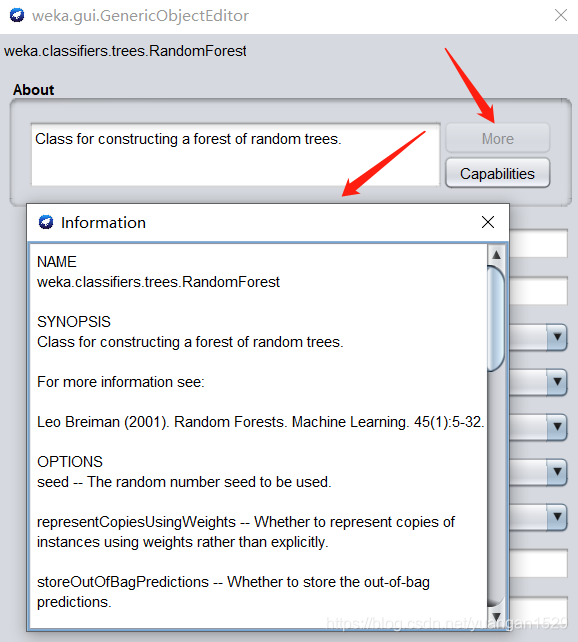Viewport: 578px width, 642px height.
Task: Click the Information scrollbar up arrow
Action: (496, 255)
